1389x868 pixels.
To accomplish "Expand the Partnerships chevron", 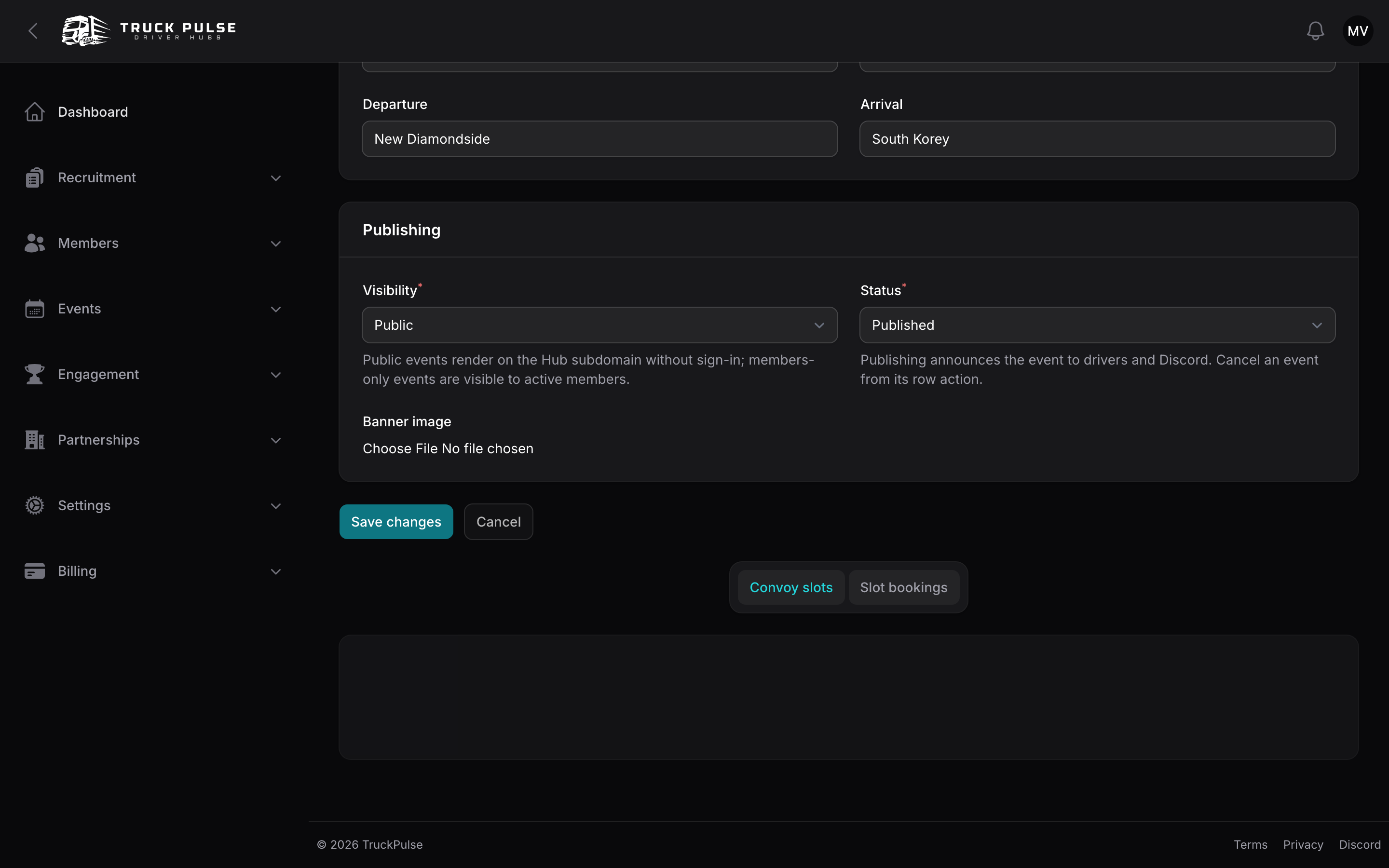I will click(x=275, y=440).
